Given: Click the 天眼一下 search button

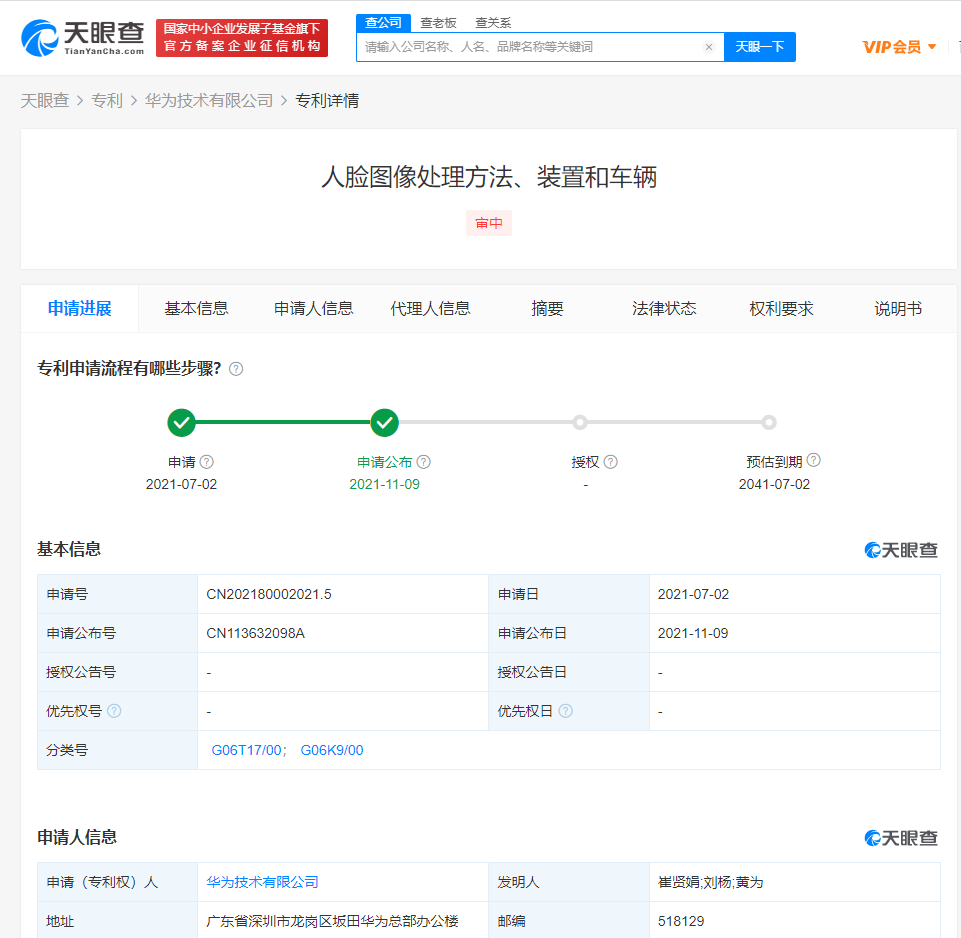Looking at the screenshot, I should [760, 47].
